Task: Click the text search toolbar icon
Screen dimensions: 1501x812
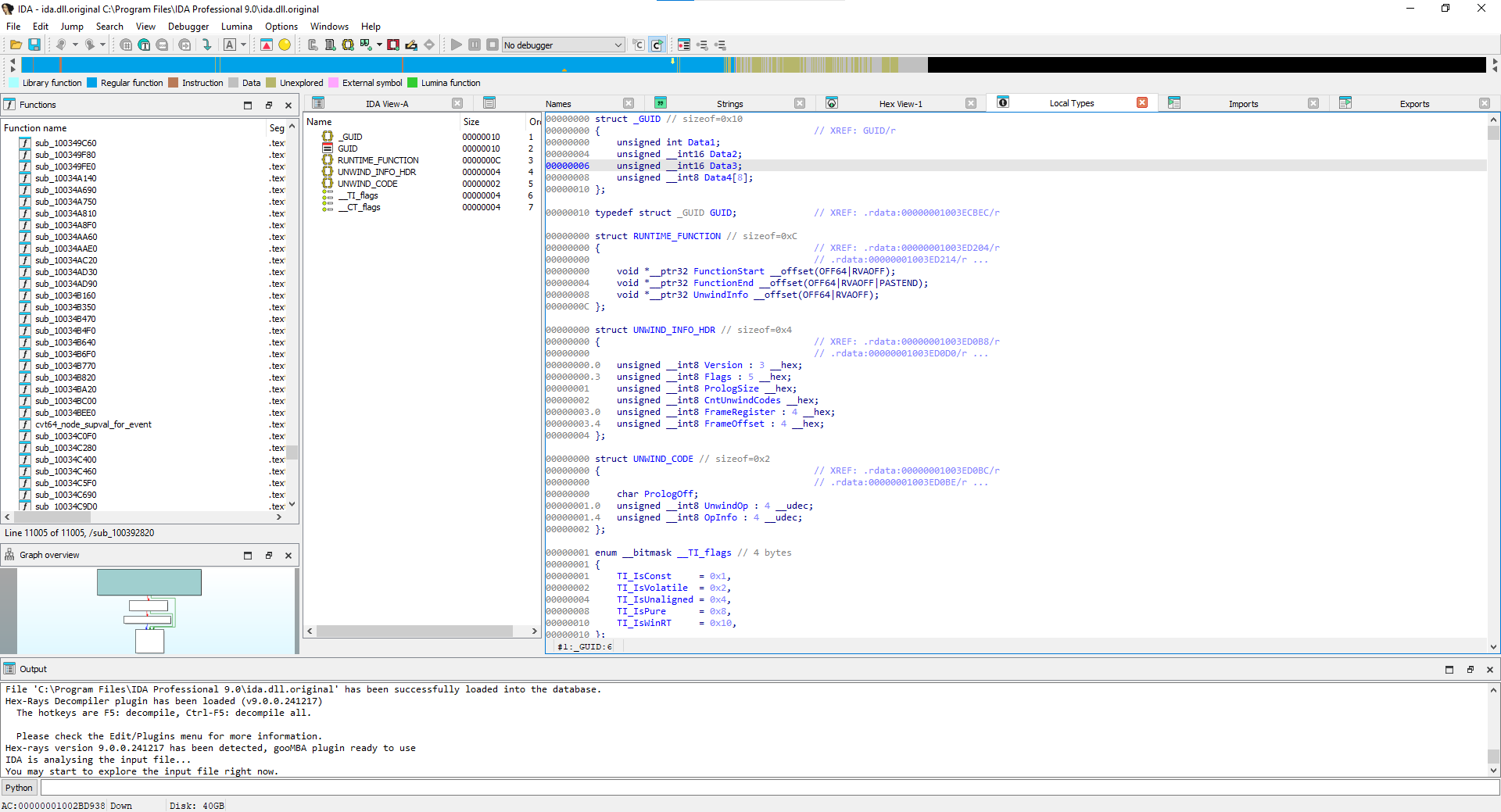Action: 144,45
